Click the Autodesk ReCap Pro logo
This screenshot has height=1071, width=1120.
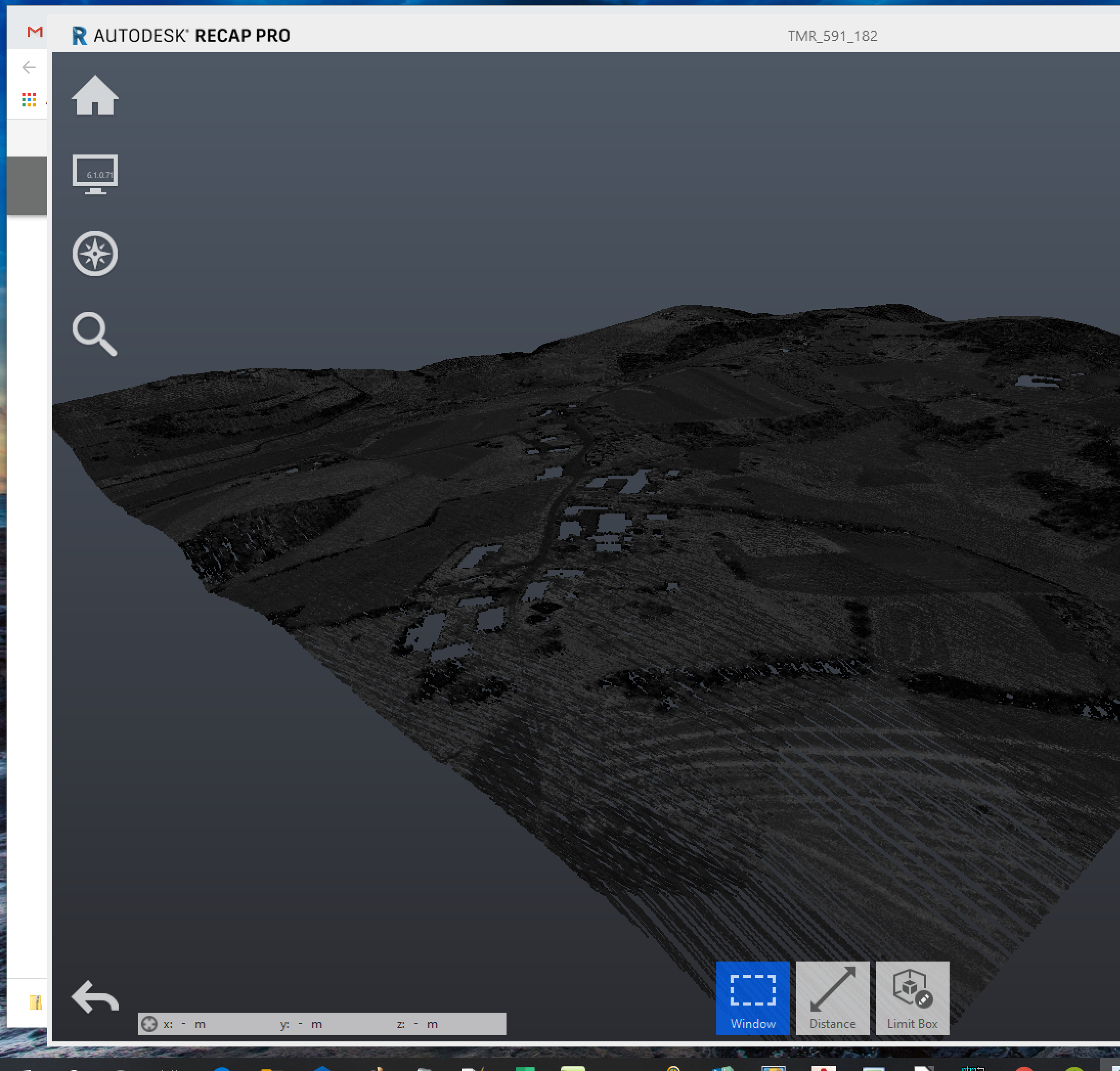click(181, 35)
